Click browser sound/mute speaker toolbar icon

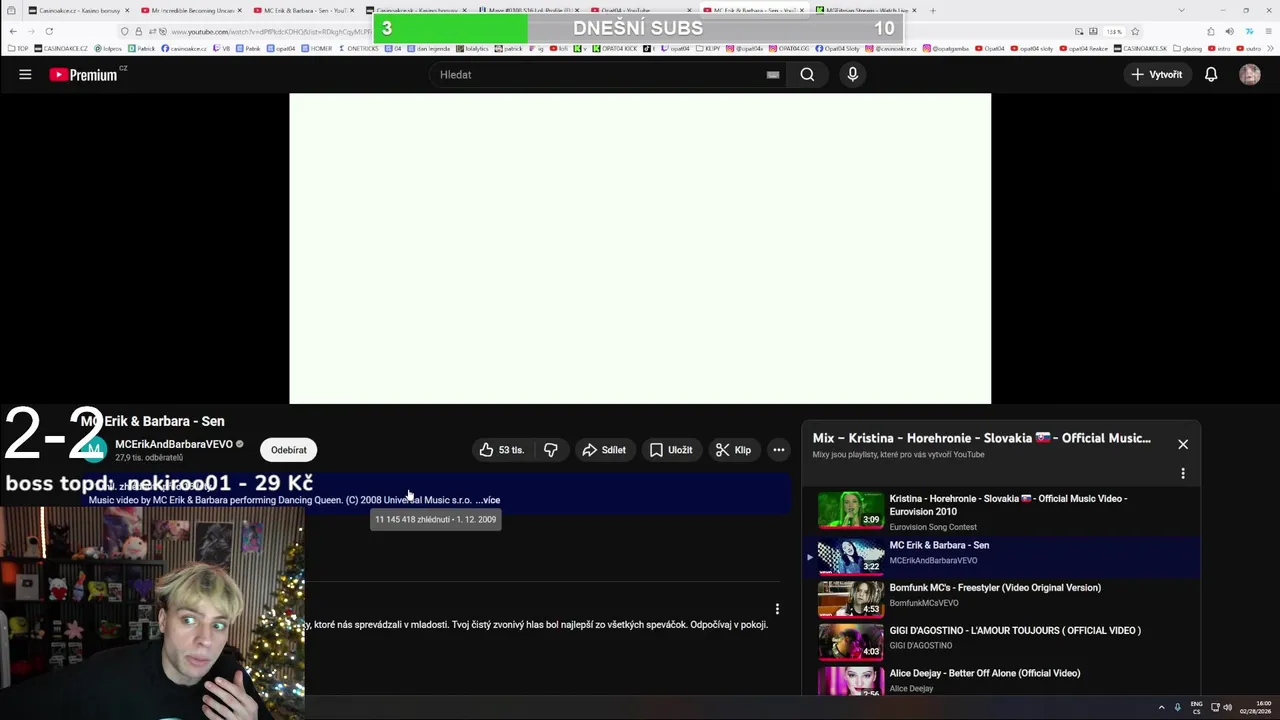1229,31
